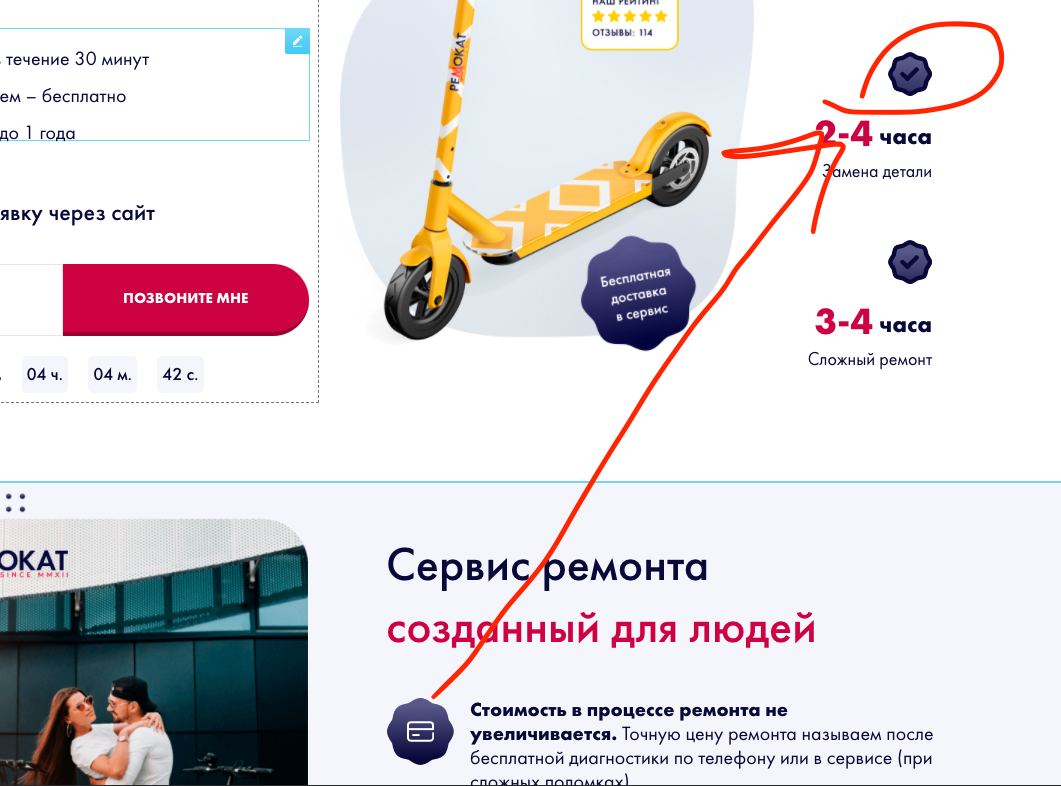Click the 04 м. countdown box

(x=112, y=374)
